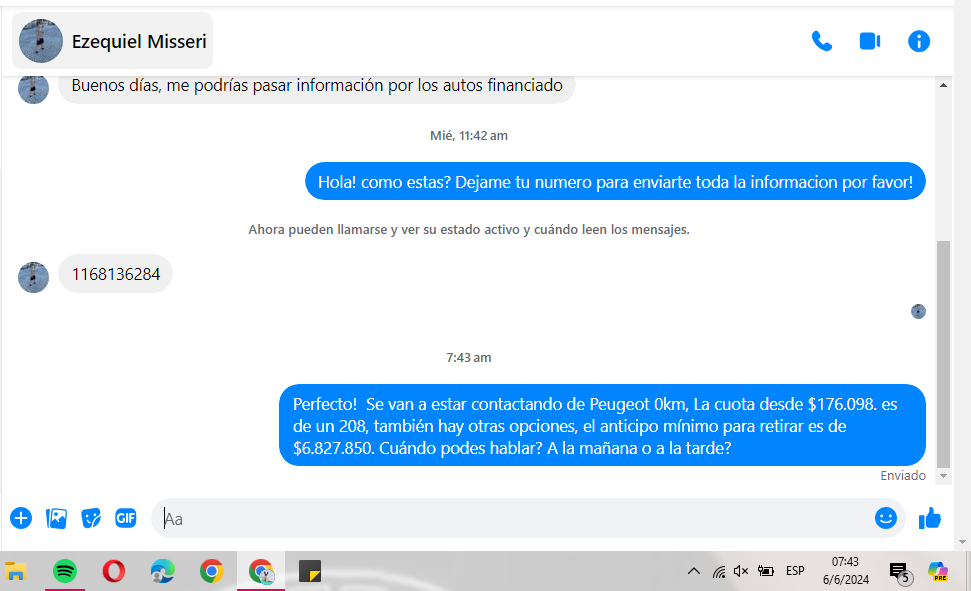This screenshot has width=971, height=591.
Task: Attach a photo using the image icon
Action: click(56, 518)
